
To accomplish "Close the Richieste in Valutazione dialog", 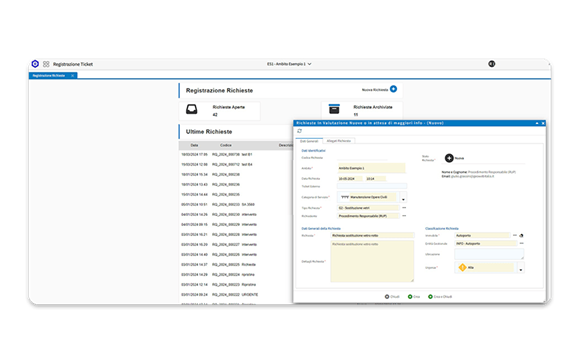I will pyautogui.click(x=543, y=123).
